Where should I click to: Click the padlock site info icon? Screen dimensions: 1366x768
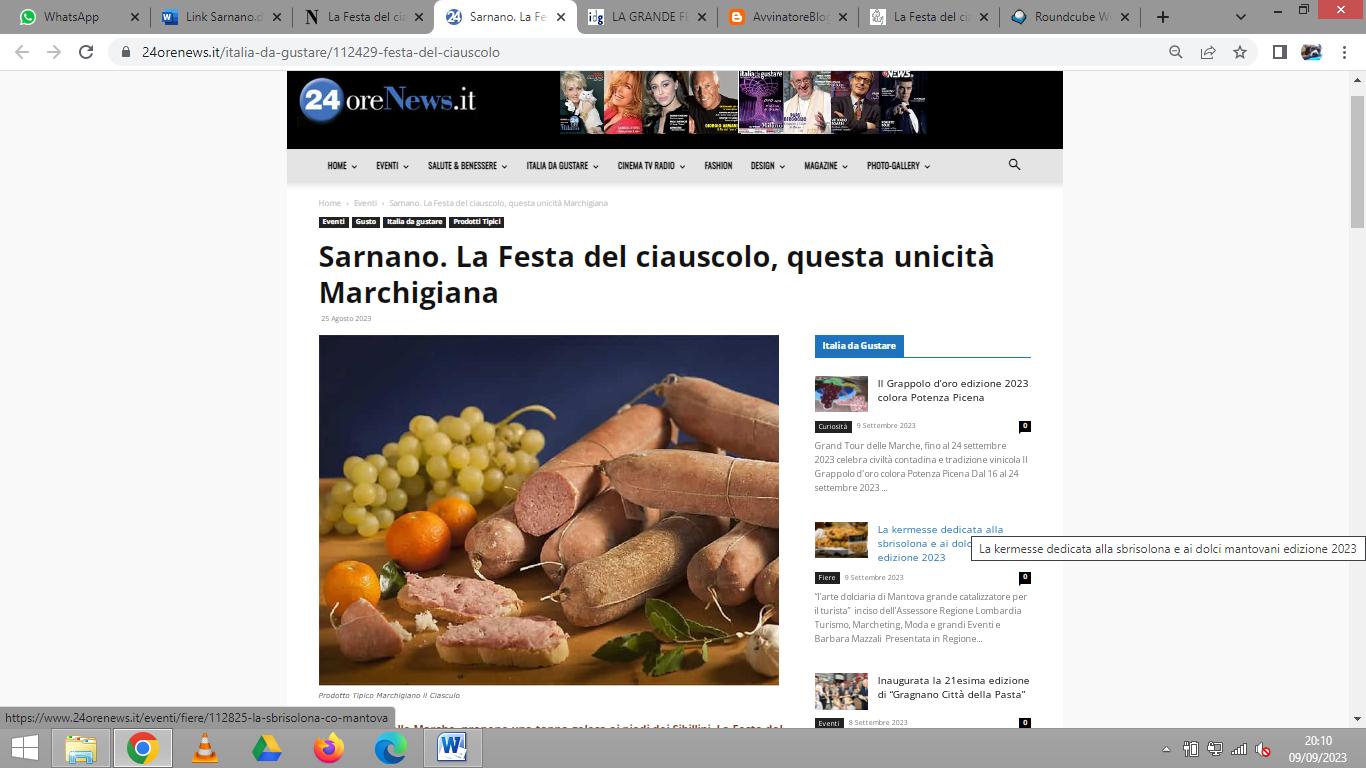coord(126,52)
